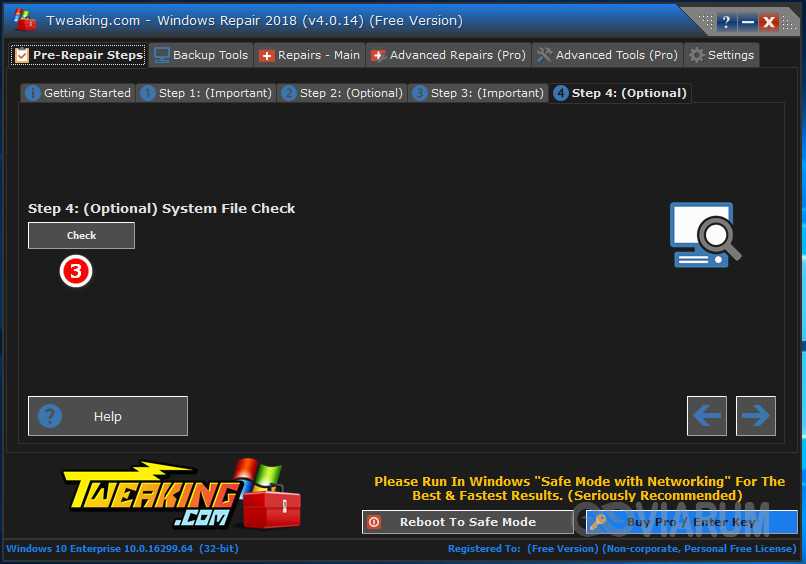The image size is (806, 564).
Task: Open the Help button
Action: pyautogui.click(x=108, y=416)
